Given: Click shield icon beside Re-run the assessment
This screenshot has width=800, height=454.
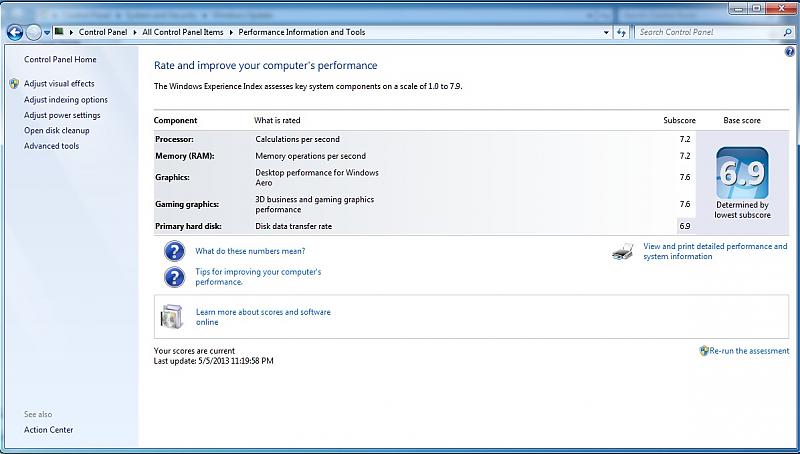Looking at the screenshot, I should pos(704,351).
